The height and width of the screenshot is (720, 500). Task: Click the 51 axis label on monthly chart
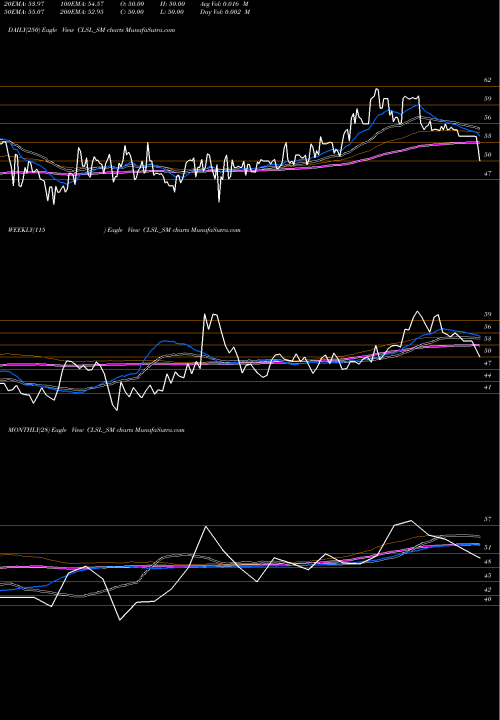487,548
